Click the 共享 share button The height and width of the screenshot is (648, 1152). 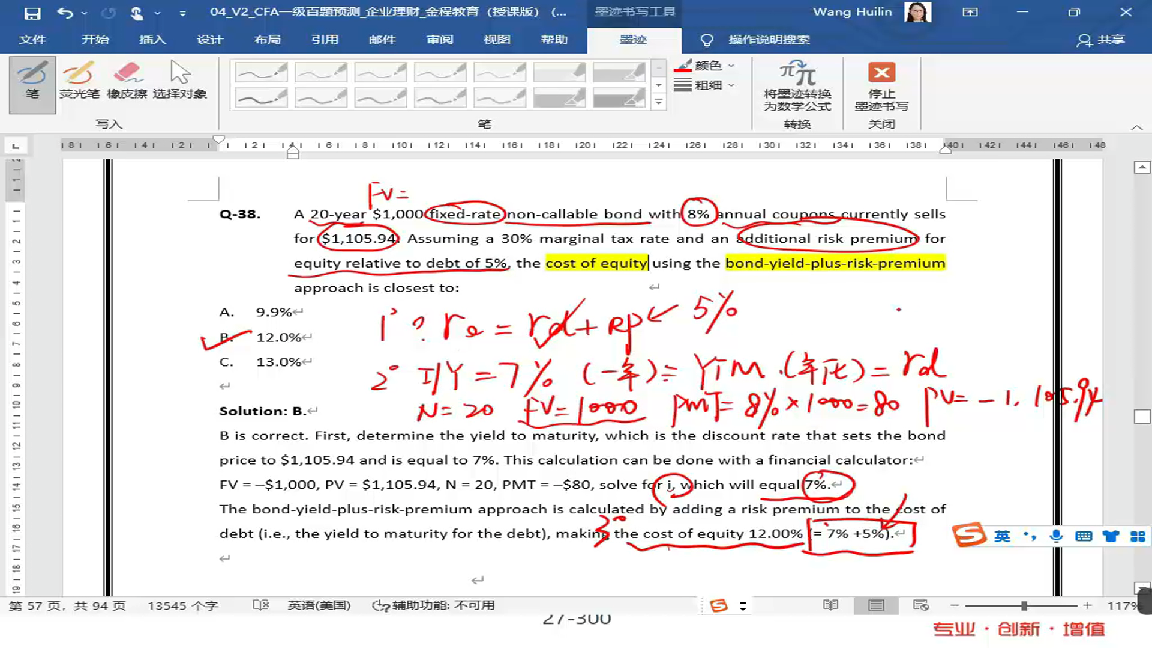click(1101, 40)
